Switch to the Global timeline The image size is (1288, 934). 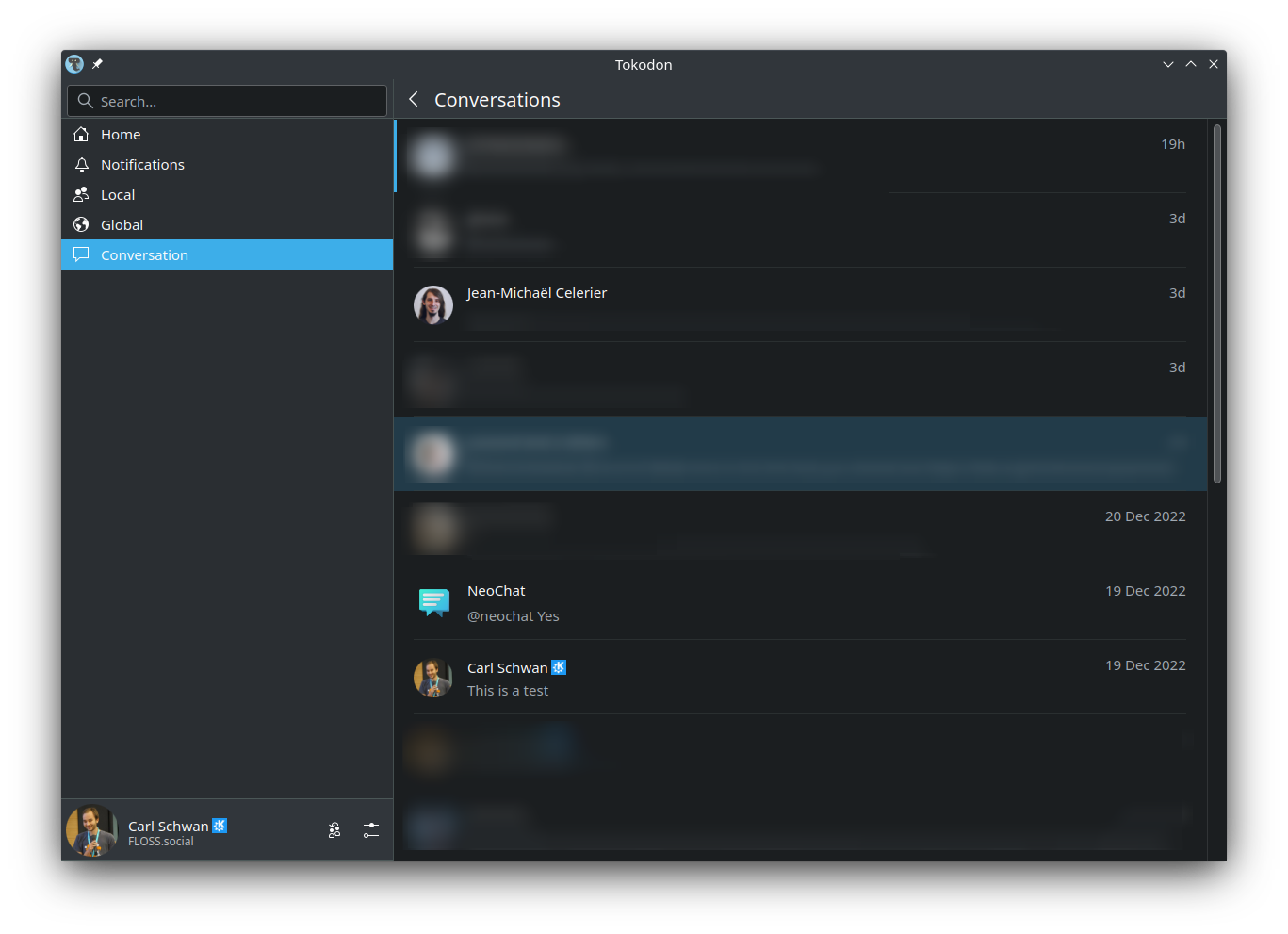[x=227, y=225]
